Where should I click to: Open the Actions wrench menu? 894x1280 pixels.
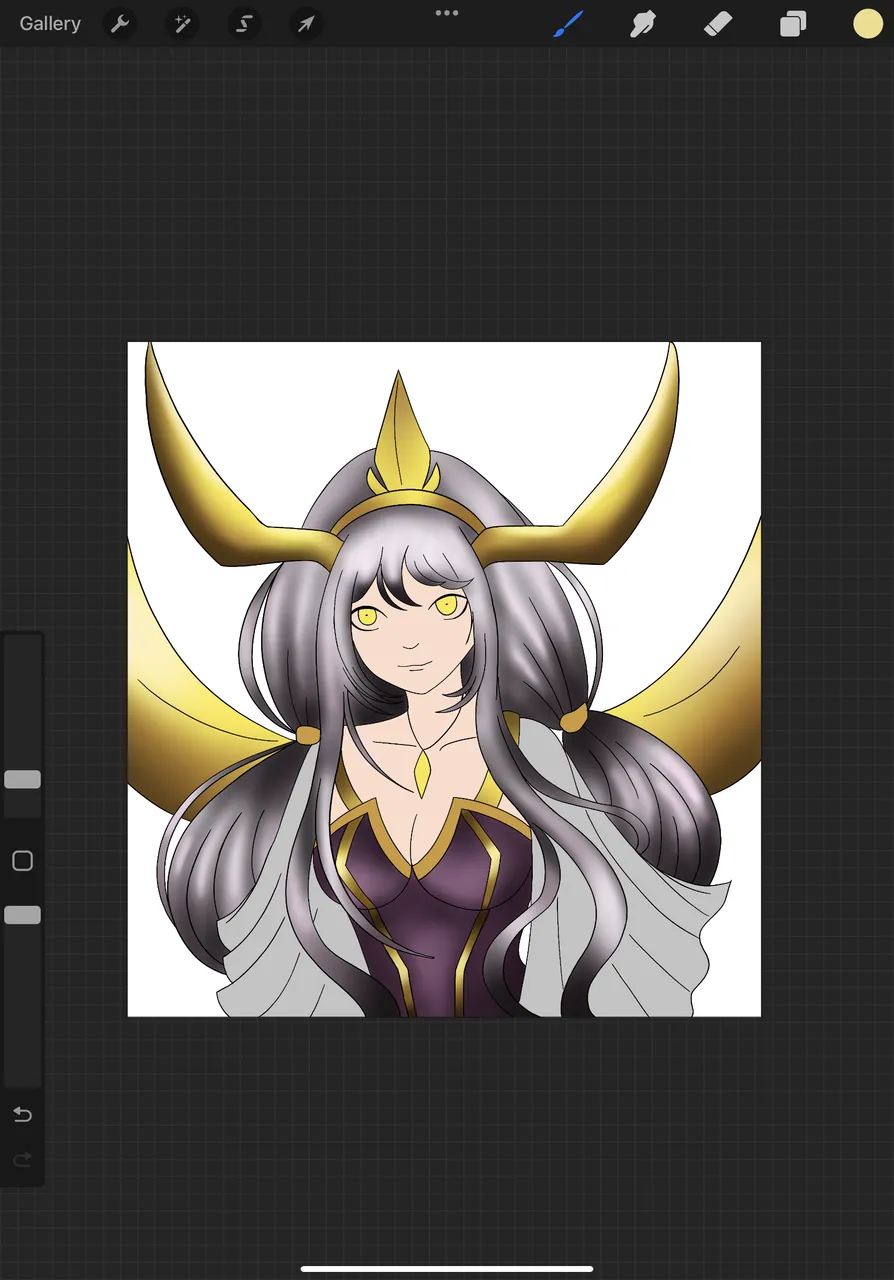(120, 24)
